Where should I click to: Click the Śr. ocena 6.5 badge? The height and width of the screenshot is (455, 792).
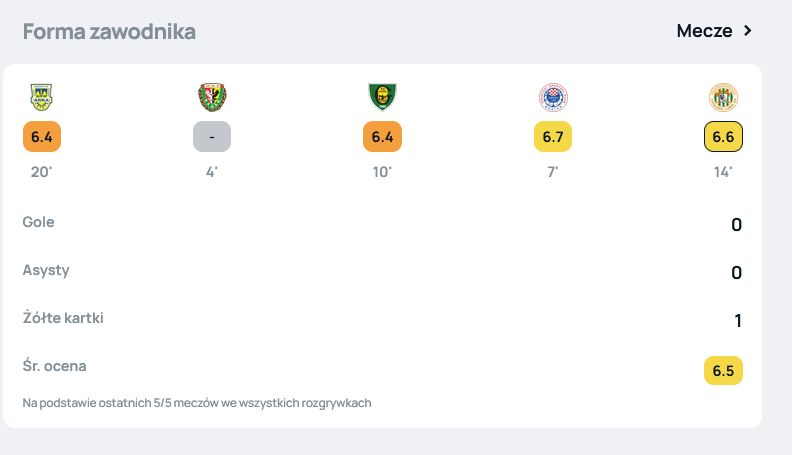coord(723,370)
